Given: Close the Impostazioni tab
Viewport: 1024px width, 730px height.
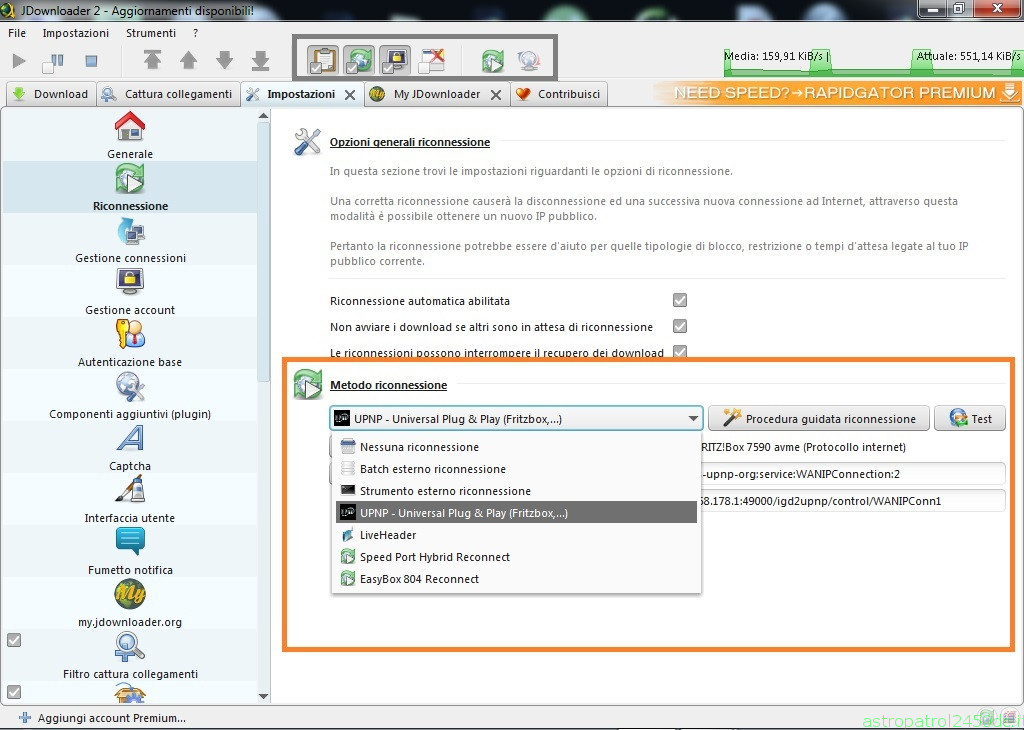Looking at the screenshot, I should click(x=350, y=95).
